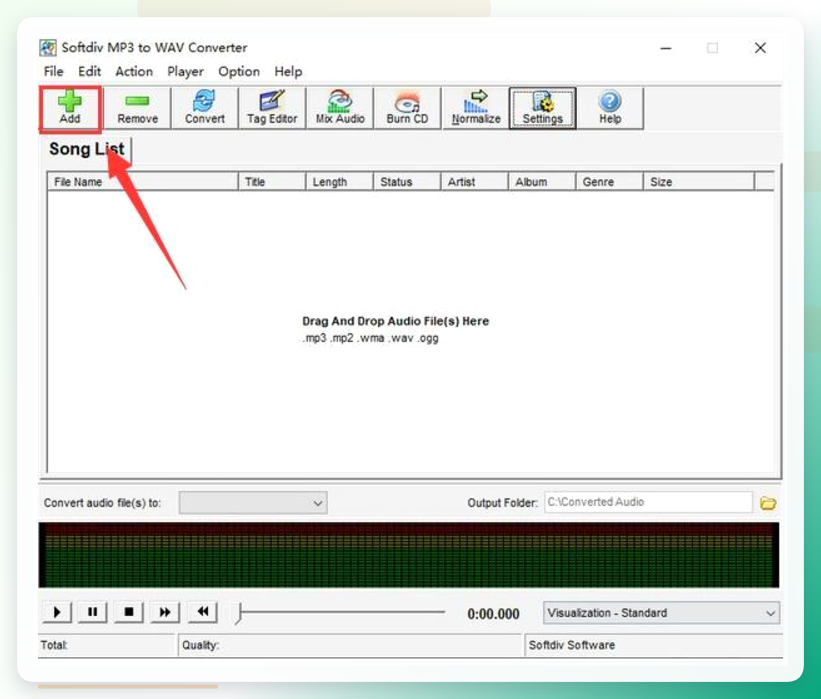Open the Mix Audio tool
Viewport: 821px width, 699px height.
(340, 108)
